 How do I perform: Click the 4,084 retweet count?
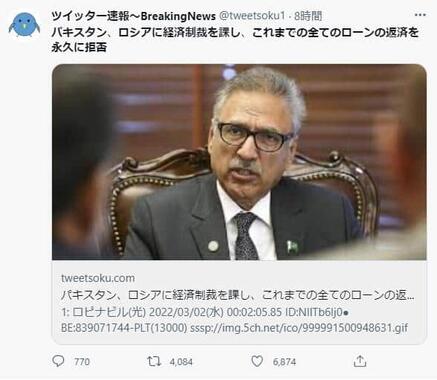coord(181,362)
